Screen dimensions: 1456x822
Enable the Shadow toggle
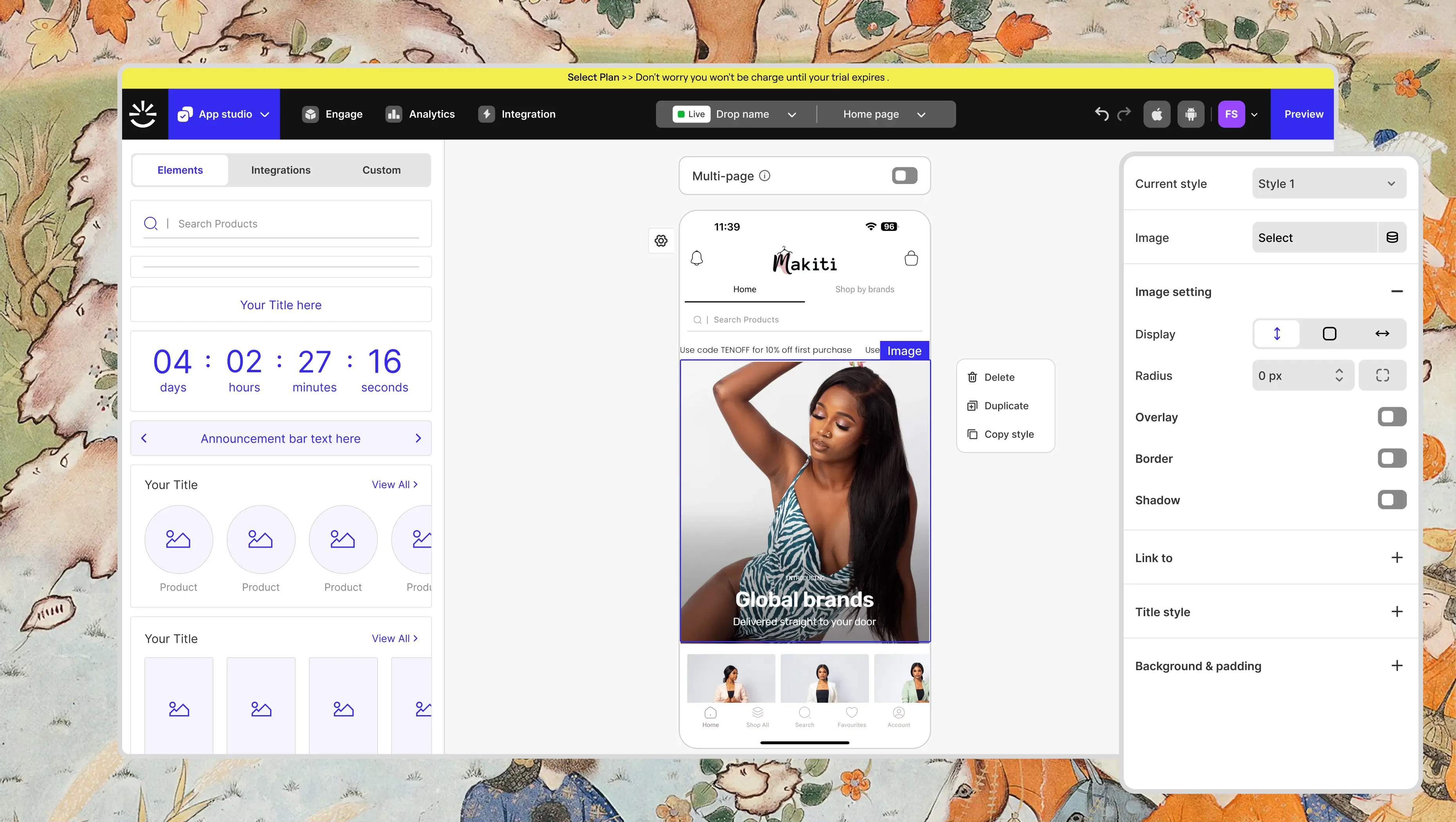pyautogui.click(x=1391, y=500)
